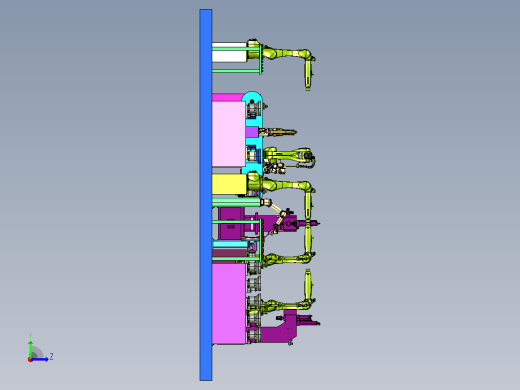Select the large light-pink cabinet panel
Image resolution: width=520 pixels, height=390 pixels.
[x=229, y=134]
